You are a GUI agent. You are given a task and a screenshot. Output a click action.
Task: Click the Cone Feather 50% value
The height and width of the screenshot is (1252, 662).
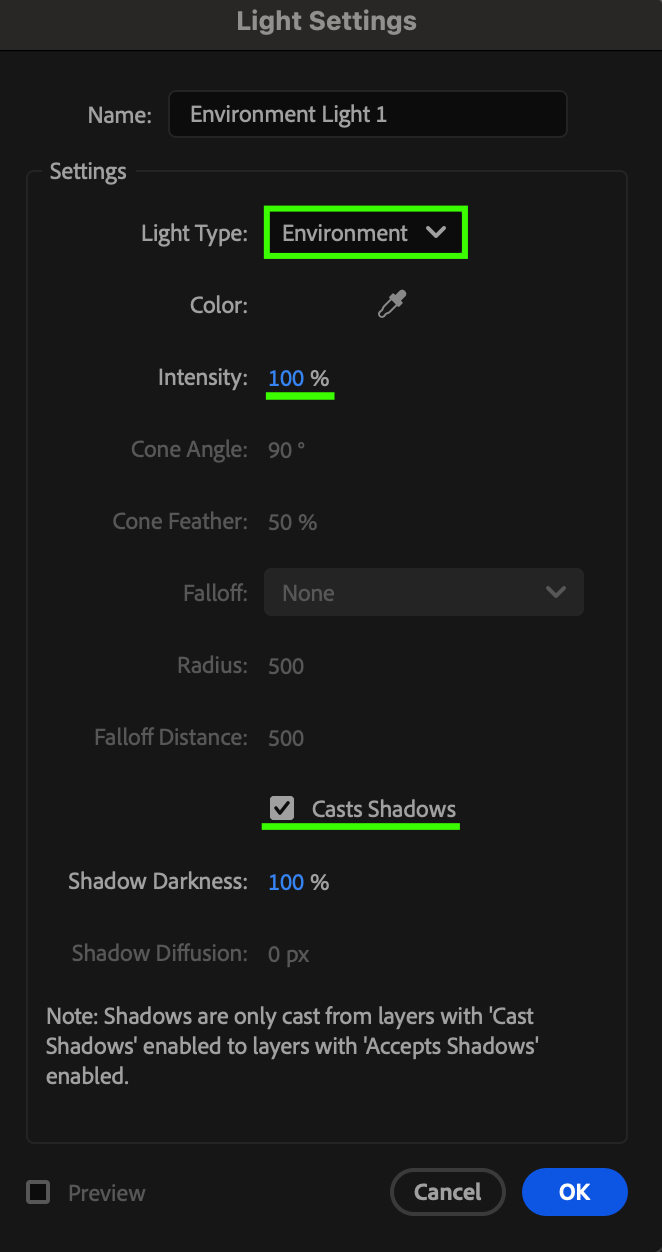click(292, 522)
